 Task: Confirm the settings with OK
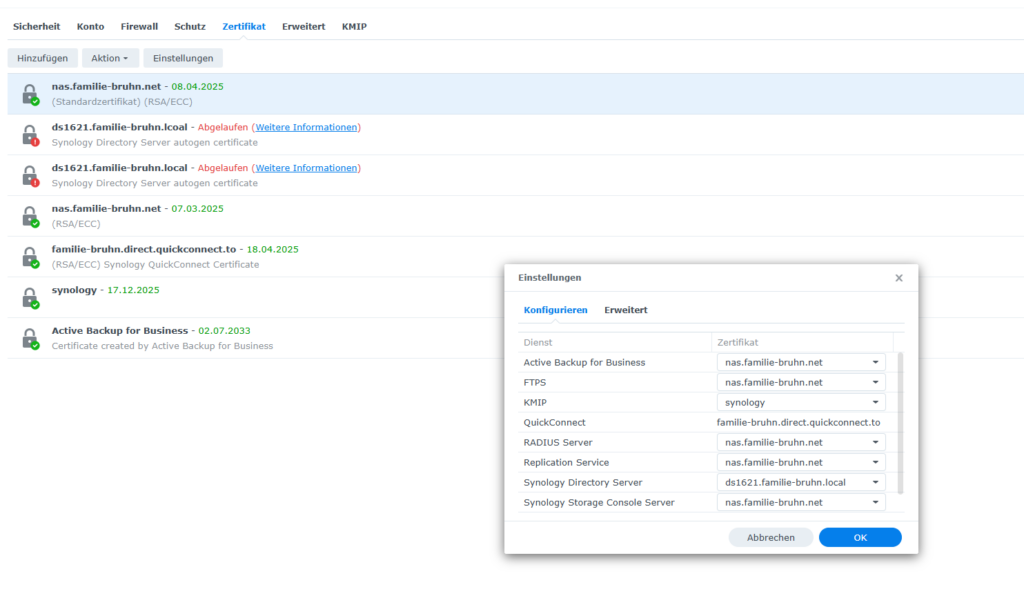click(859, 537)
